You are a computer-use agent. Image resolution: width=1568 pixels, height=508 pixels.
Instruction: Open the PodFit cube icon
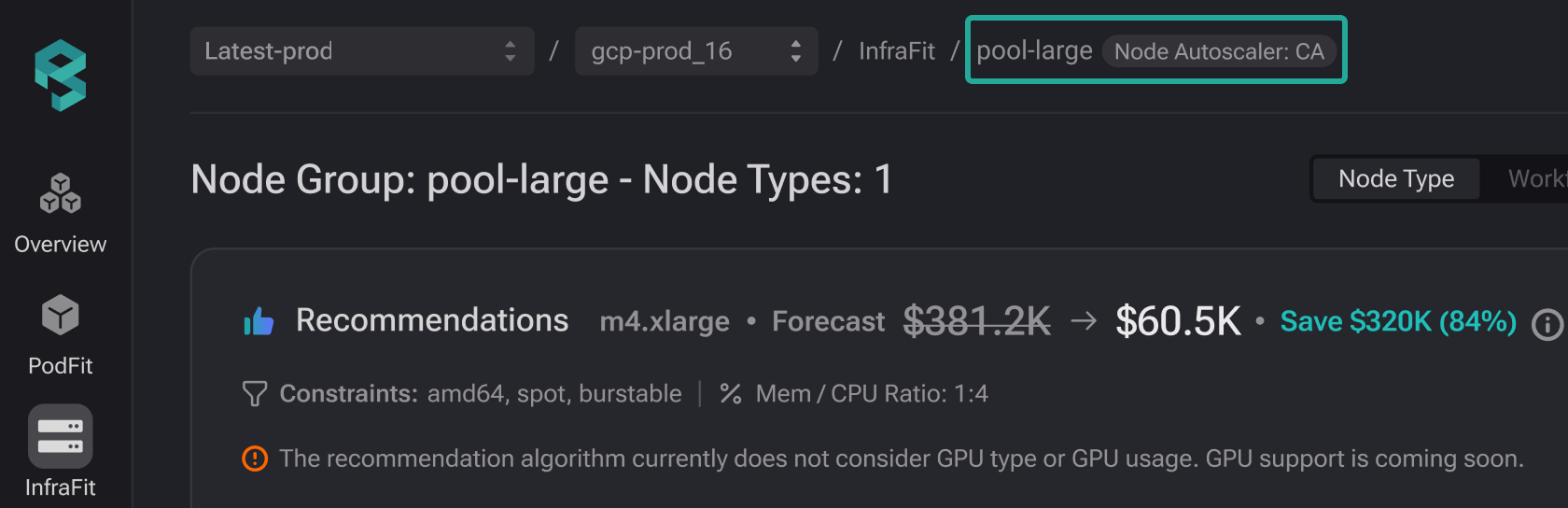(x=61, y=315)
